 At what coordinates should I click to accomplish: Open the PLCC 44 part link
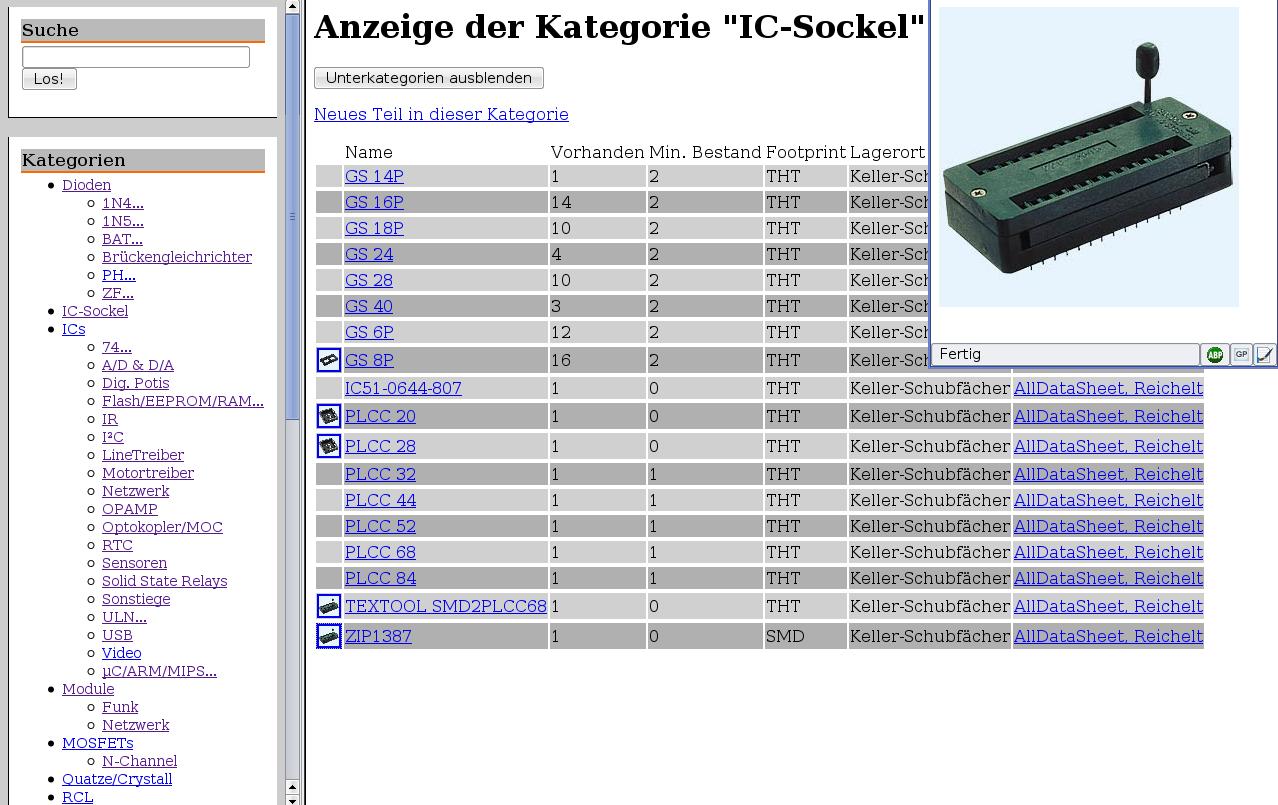tap(380, 500)
